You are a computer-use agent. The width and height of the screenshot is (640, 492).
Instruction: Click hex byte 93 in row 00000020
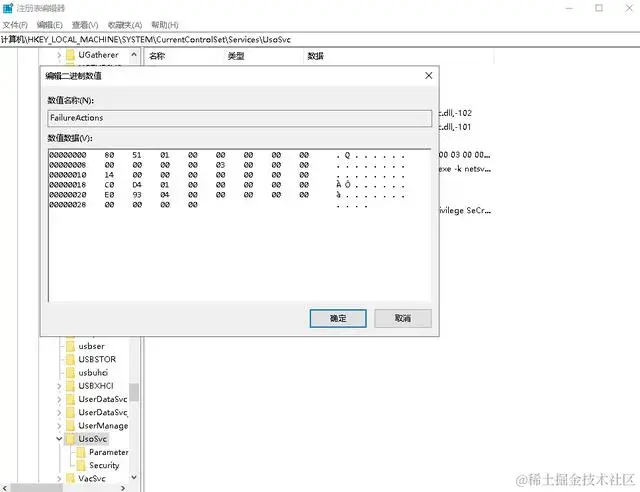point(137,195)
